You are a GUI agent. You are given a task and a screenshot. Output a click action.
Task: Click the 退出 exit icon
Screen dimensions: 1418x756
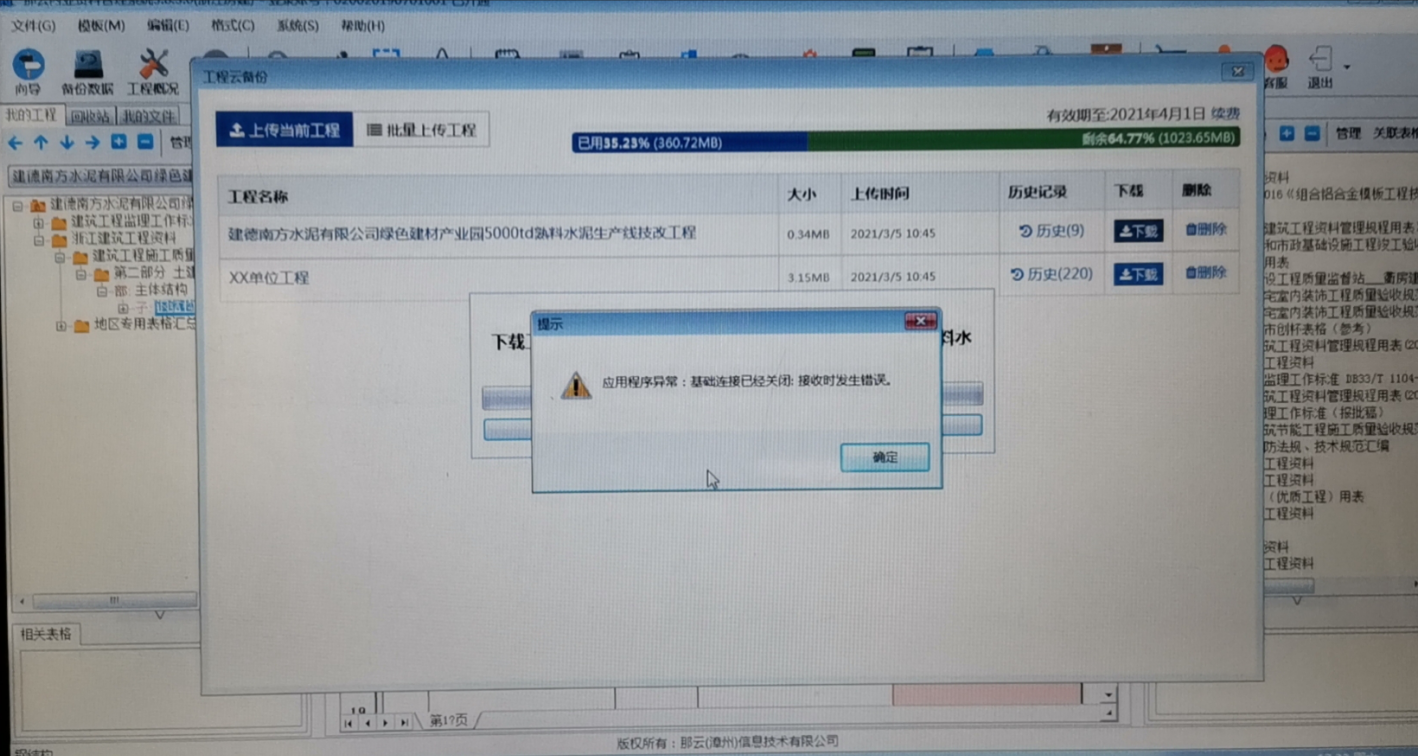[x=1320, y=66]
